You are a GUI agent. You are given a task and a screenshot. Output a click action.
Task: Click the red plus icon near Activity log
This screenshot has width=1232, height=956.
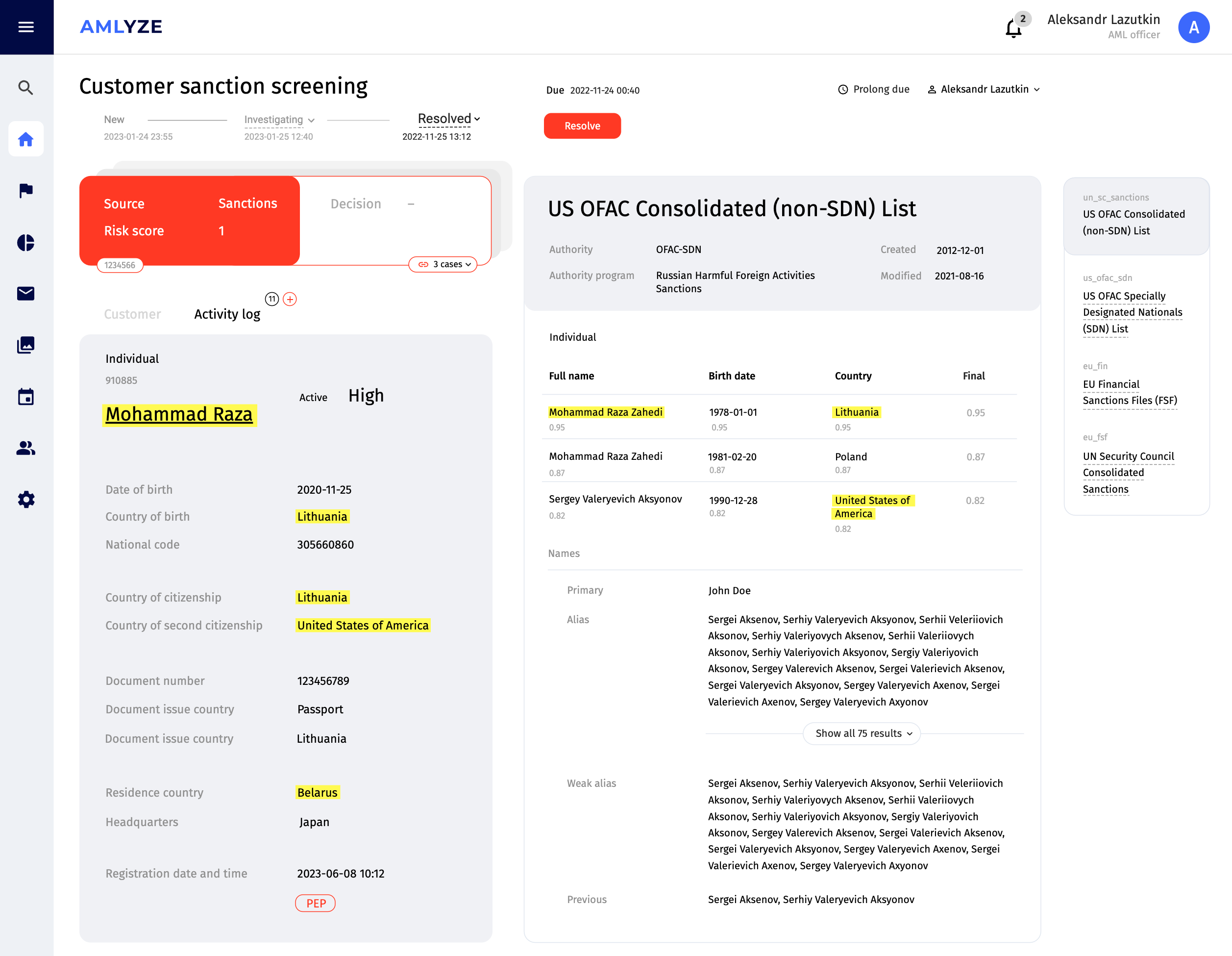point(290,299)
